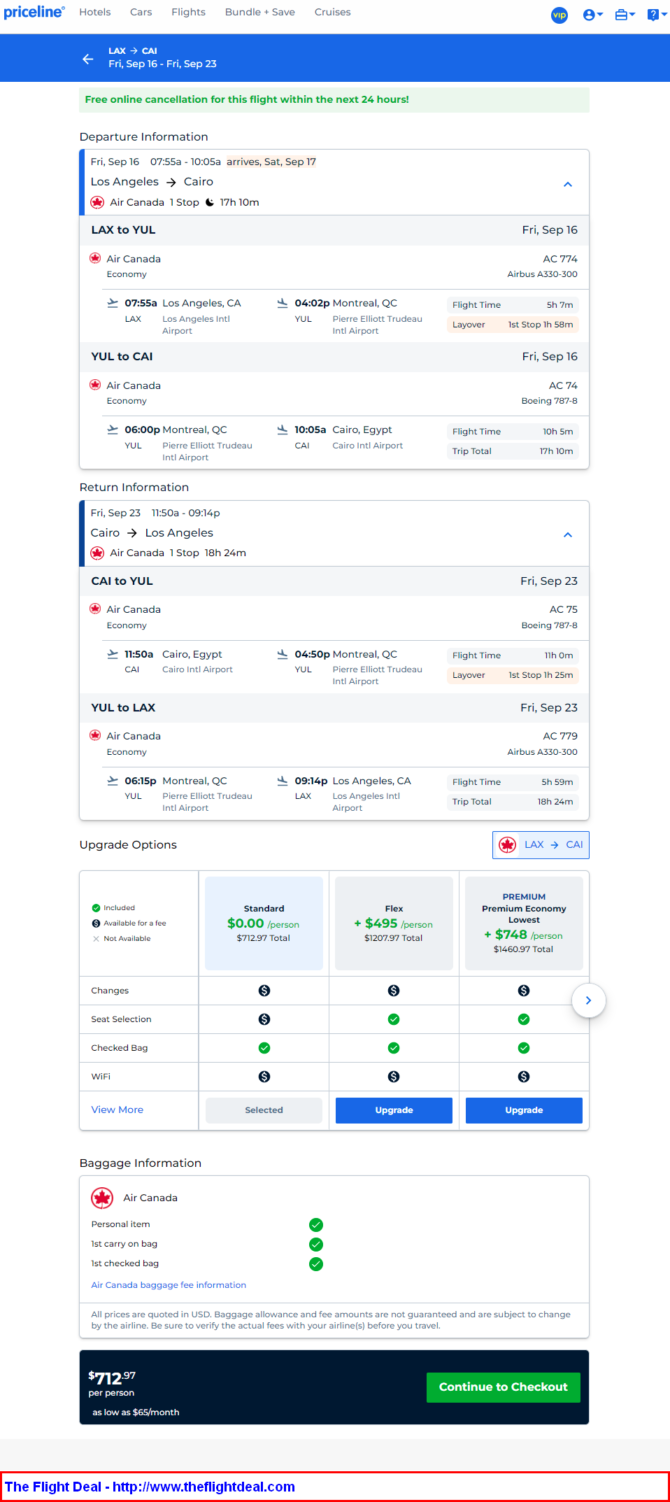Go to the Flights section
The width and height of the screenshot is (670, 1502).
[188, 12]
